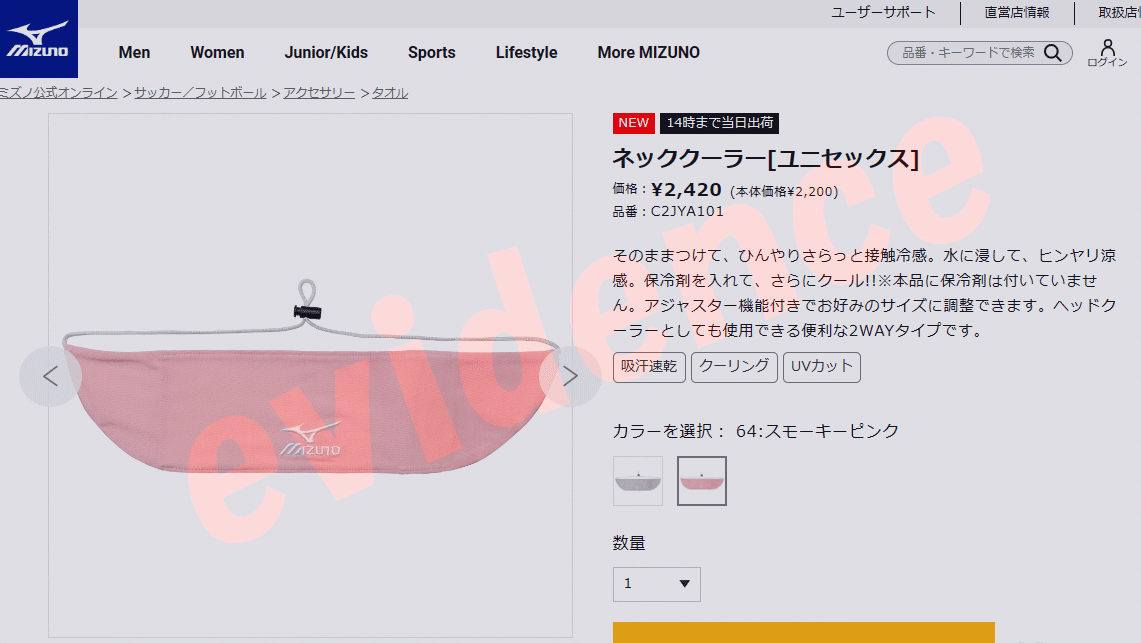Viewport: 1141px width, 643px height.
Task: Open the Sports menu
Action: click(x=432, y=52)
